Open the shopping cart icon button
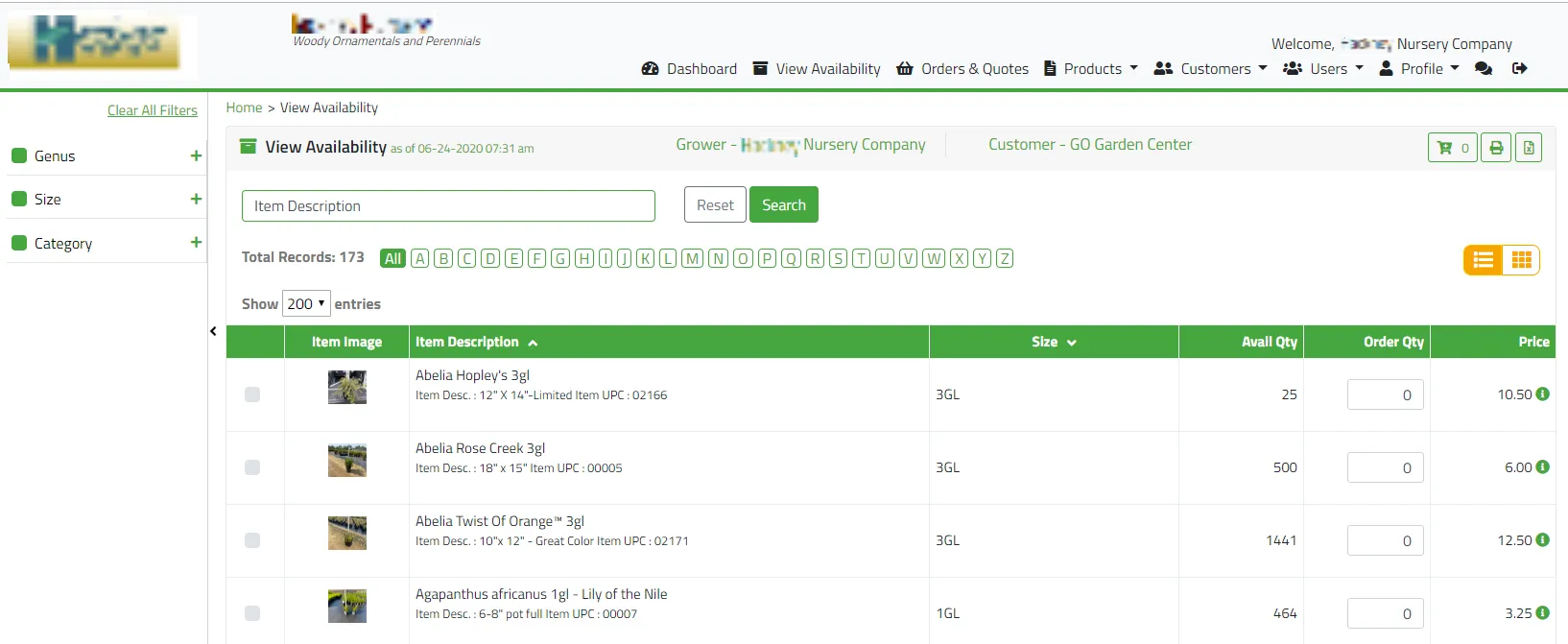The width and height of the screenshot is (1568, 644). click(x=1452, y=148)
